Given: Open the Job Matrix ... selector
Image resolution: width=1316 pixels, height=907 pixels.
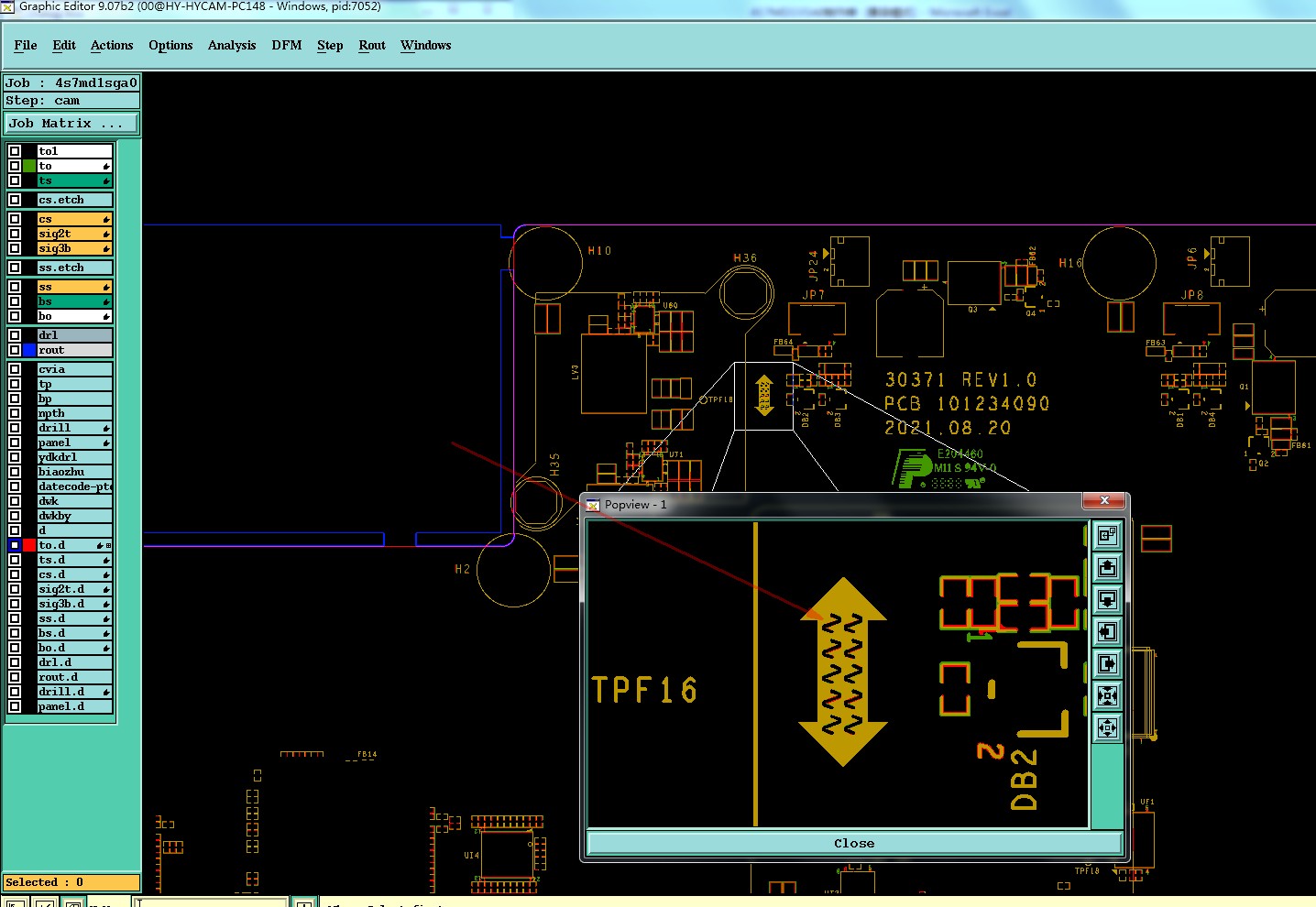Looking at the screenshot, I should point(72,123).
